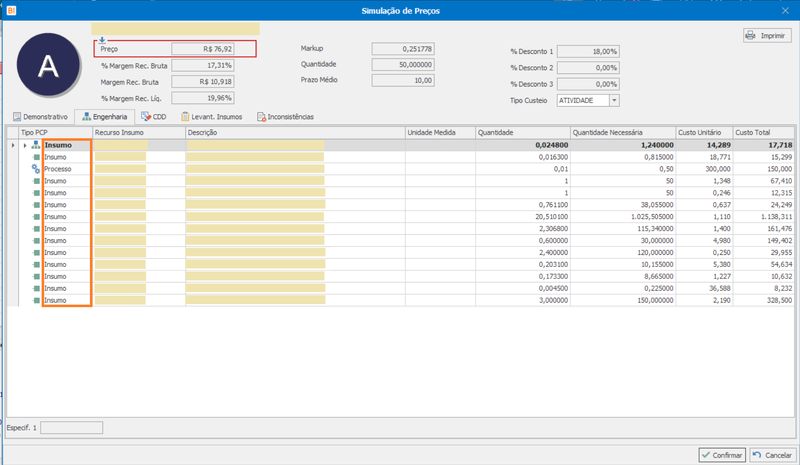Click the Inconsistências tab warning icon
Image resolution: width=800 pixels, height=465 pixels.
pos(261,117)
